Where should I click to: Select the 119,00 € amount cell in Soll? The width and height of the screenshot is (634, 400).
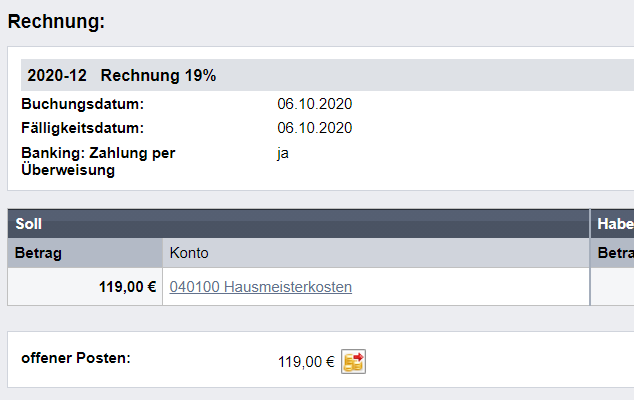(85, 287)
